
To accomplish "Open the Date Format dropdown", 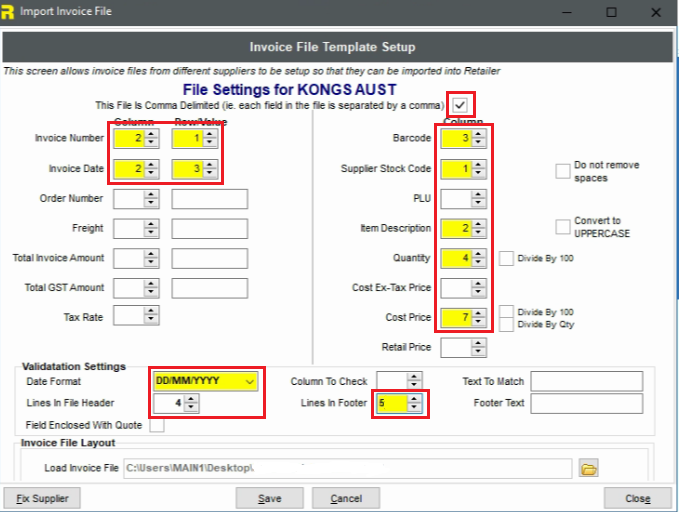I will (250, 381).
